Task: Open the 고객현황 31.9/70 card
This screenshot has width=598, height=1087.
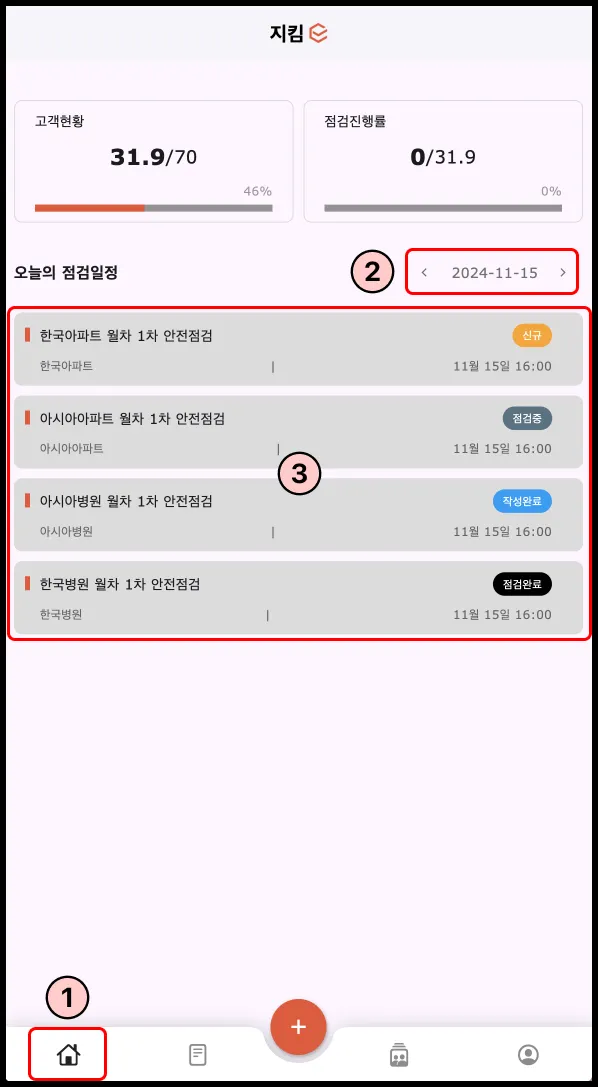Action: click(154, 162)
